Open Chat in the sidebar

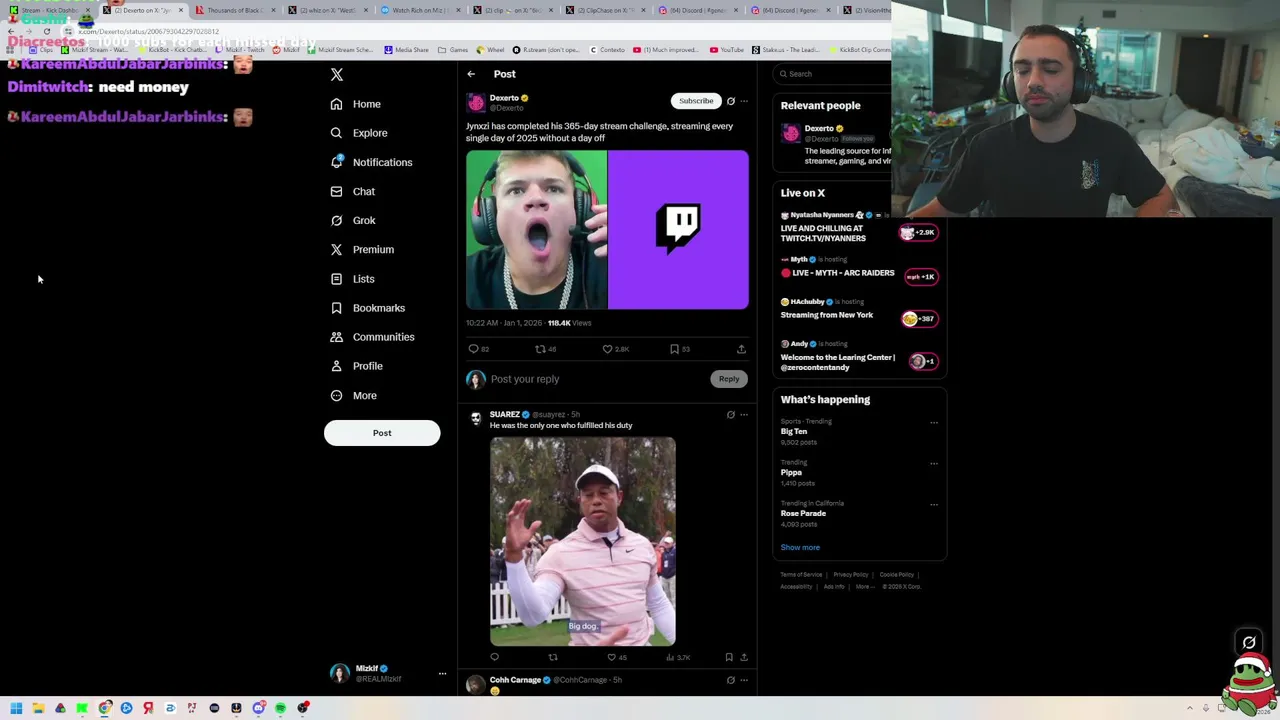click(353, 191)
